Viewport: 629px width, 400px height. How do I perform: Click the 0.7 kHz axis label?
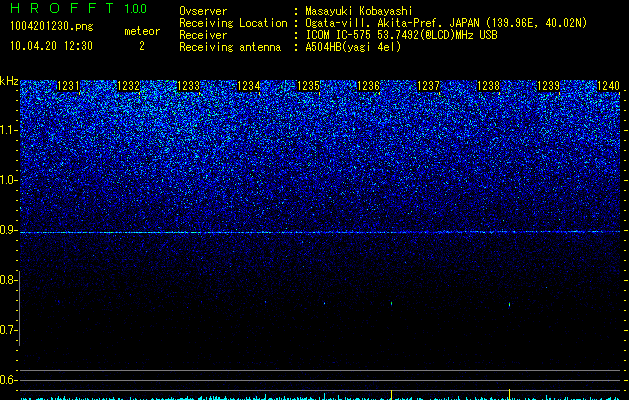[8, 330]
